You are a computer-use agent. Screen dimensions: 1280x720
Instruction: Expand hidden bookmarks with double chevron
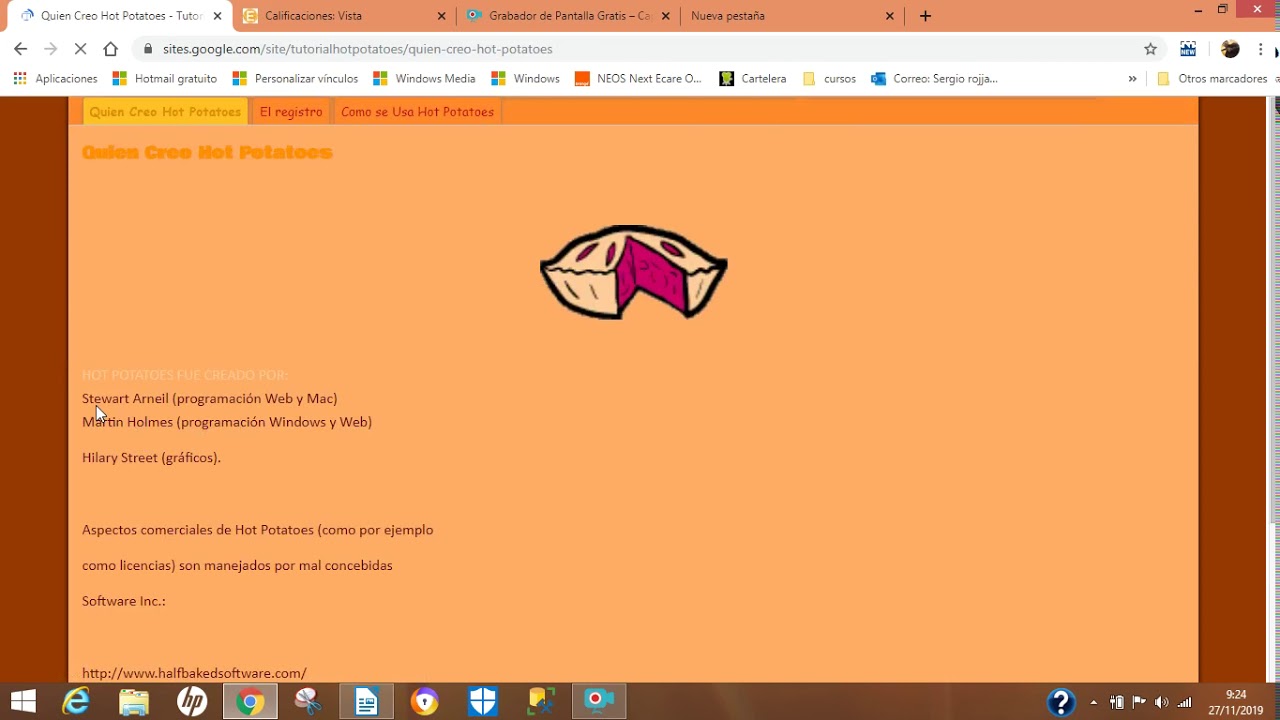click(1132, 79)
